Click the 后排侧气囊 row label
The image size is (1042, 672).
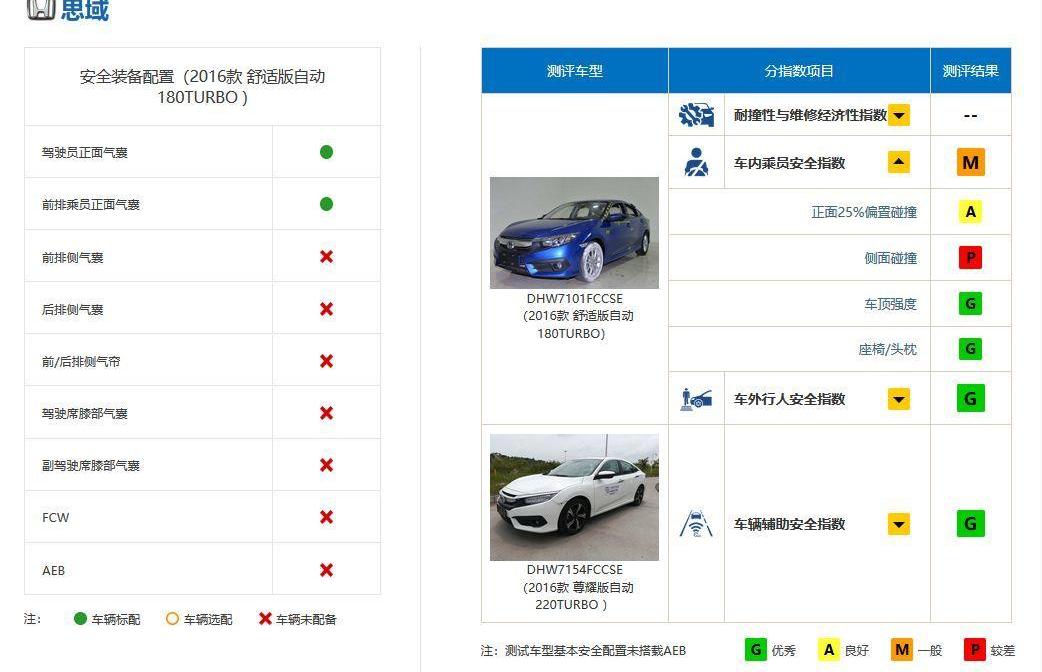pos(72,309)
